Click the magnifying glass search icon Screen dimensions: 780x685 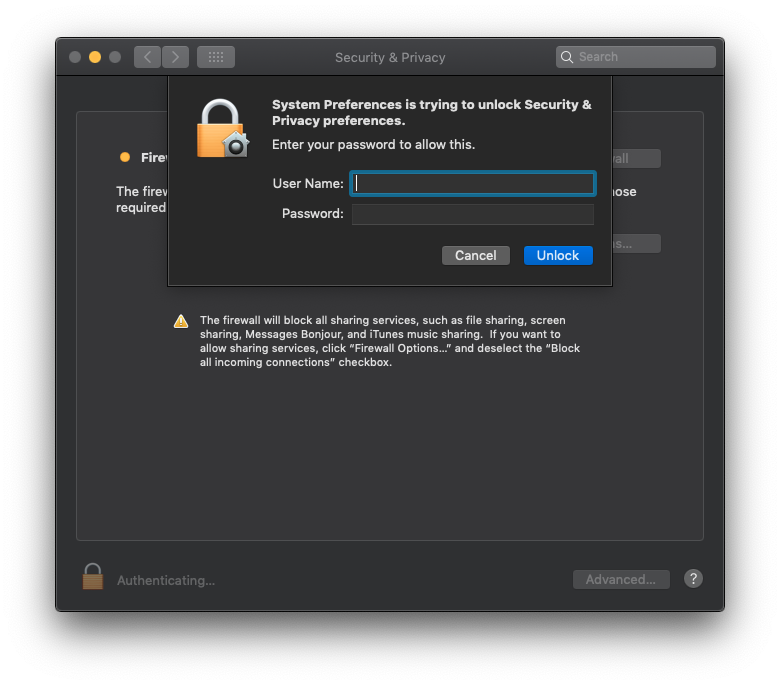(567, 57)
